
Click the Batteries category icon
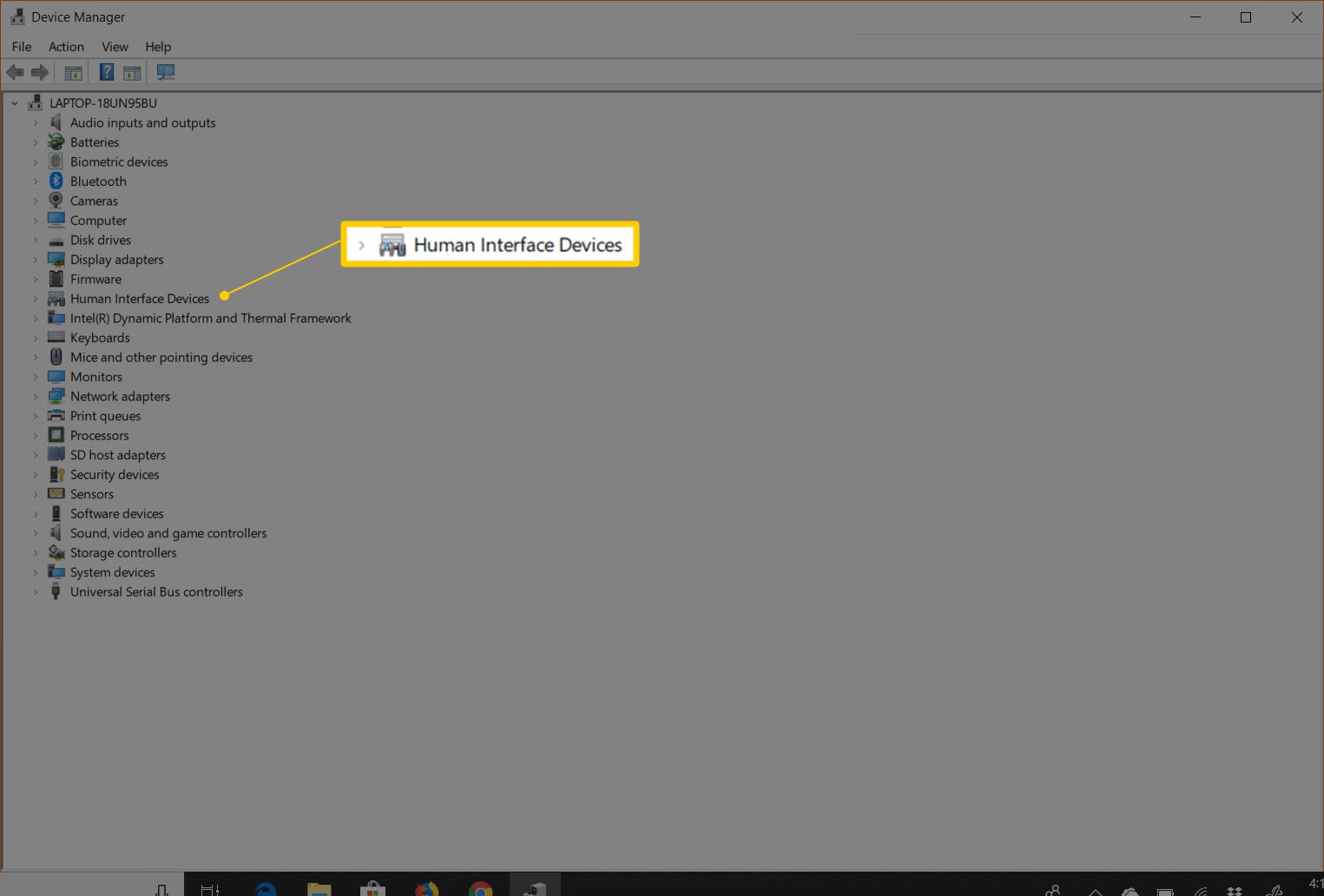coord(56,142)
